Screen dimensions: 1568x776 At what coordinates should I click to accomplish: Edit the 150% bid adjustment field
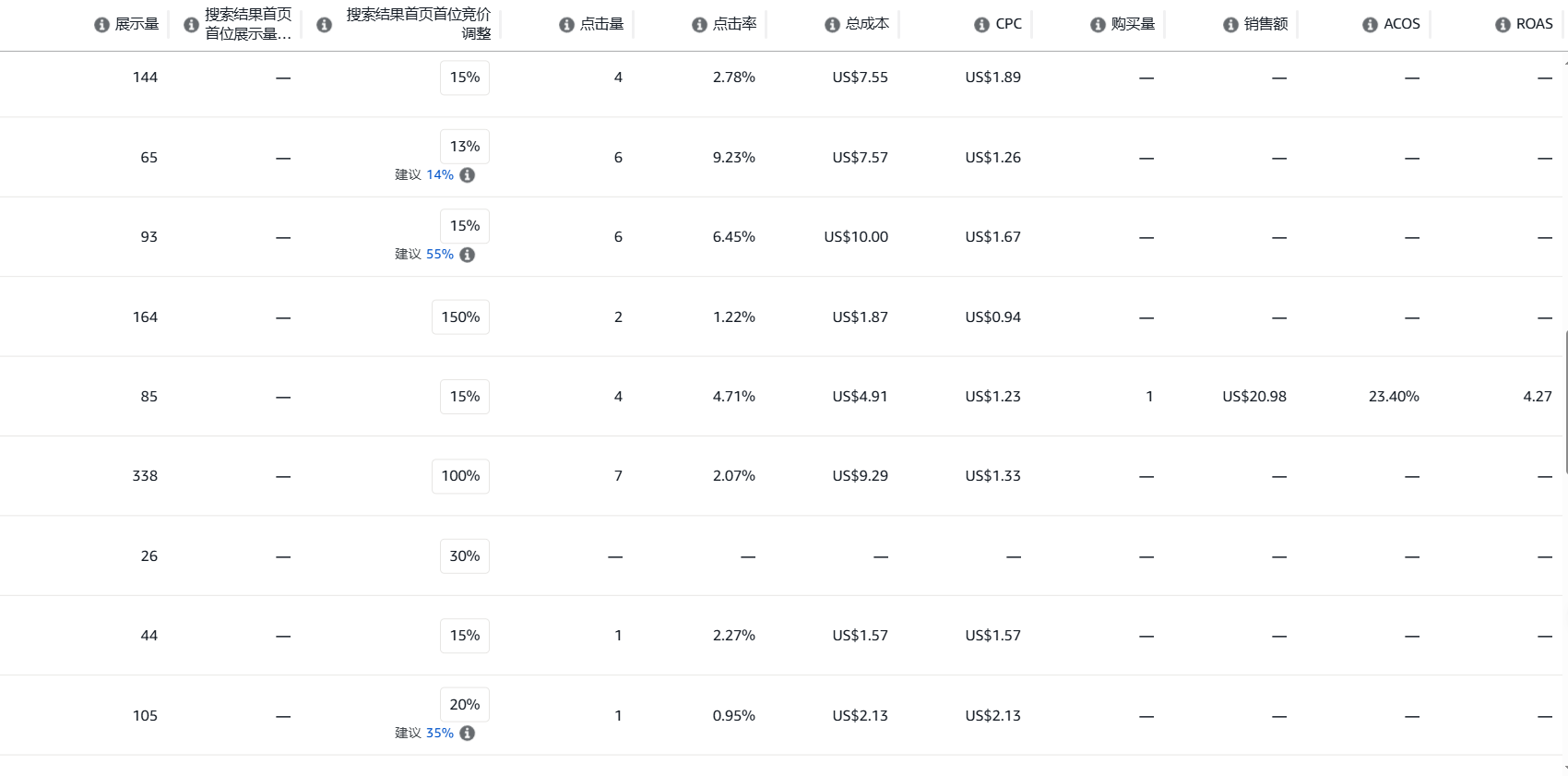(x=460, y=317)
